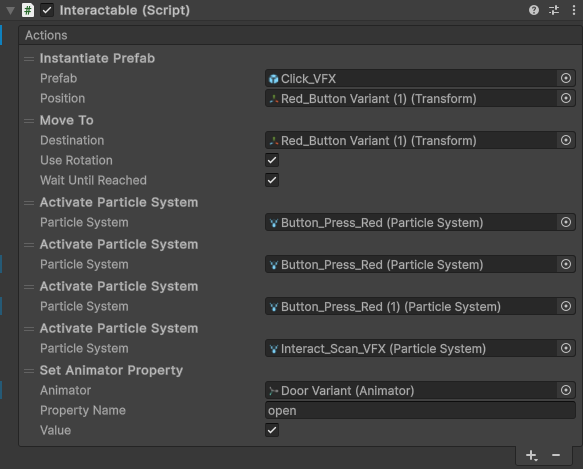The height and width of the screenshot is (469, 583).
Task: Remove selected action with minus button
Action: coord(556,455)
